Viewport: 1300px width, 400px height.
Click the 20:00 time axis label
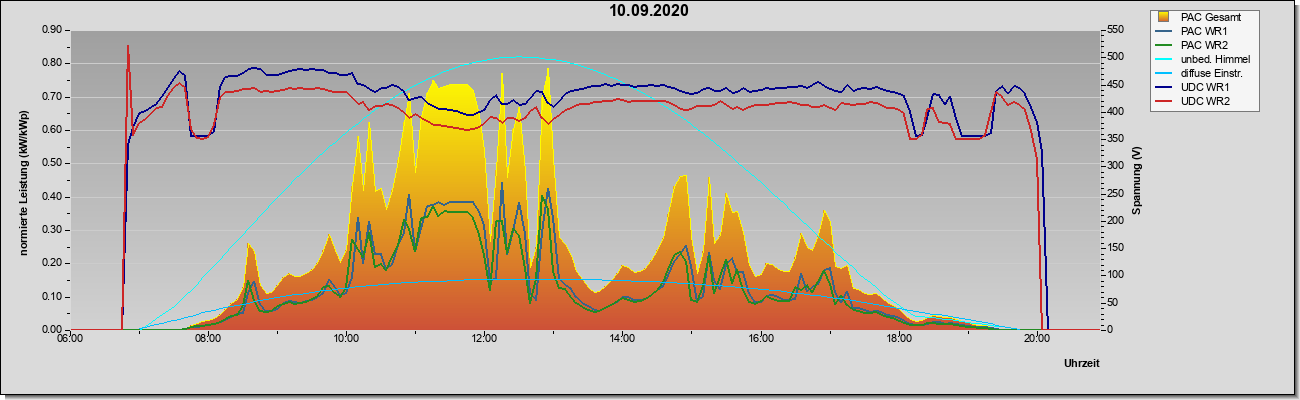[1037, 338]
